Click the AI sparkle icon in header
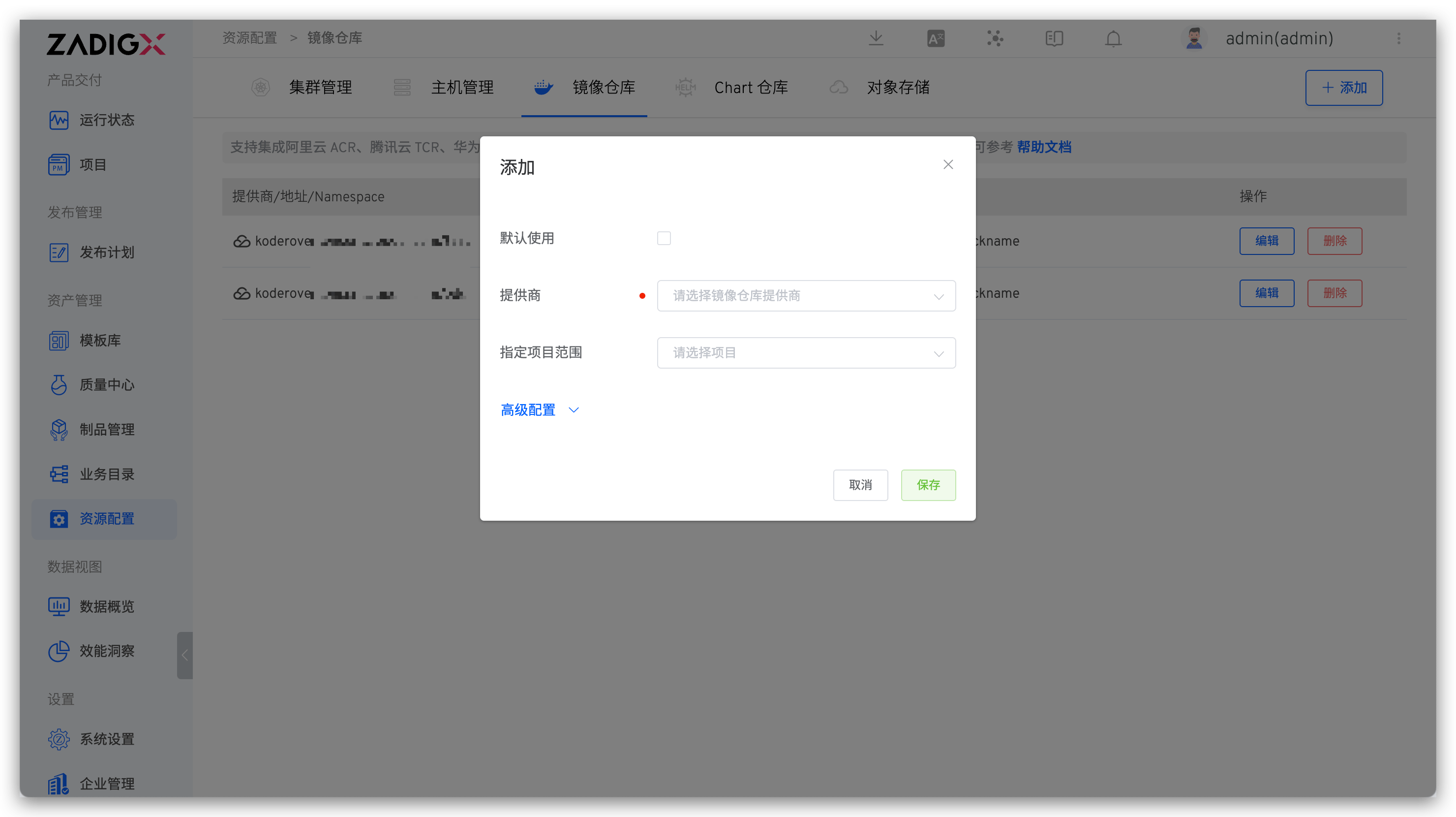 point(995,38)
